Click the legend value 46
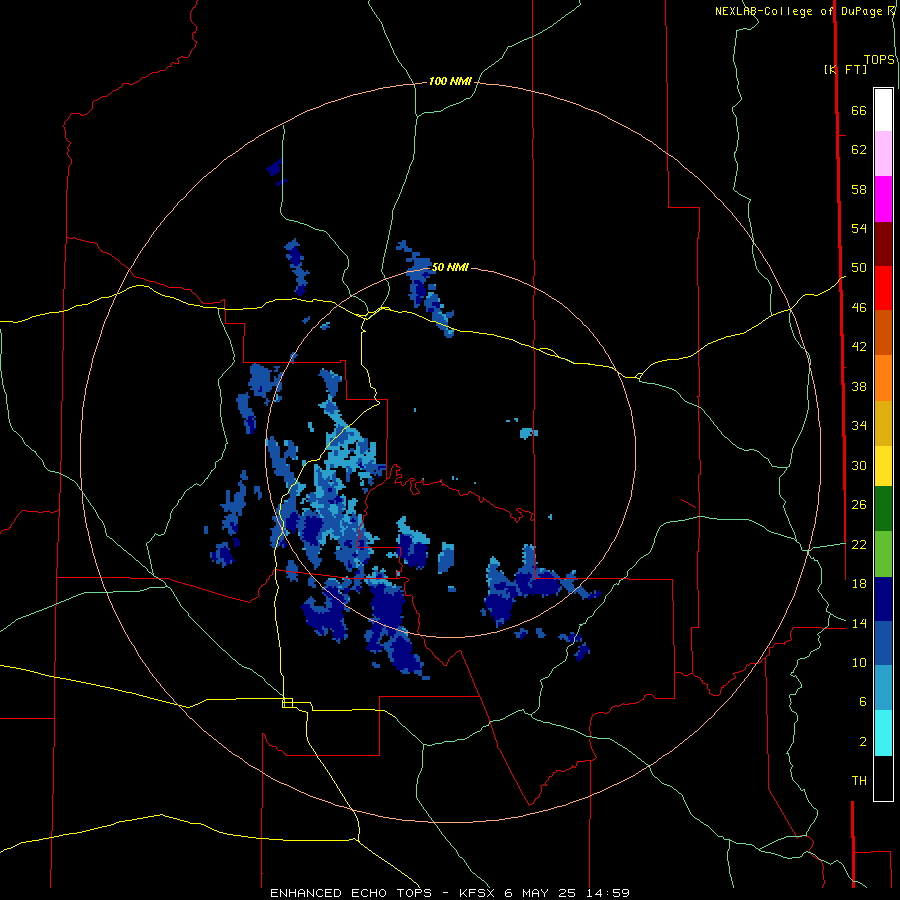Viewport: 900px width, 900px height. pyautogui.click(x=859, y=308)
